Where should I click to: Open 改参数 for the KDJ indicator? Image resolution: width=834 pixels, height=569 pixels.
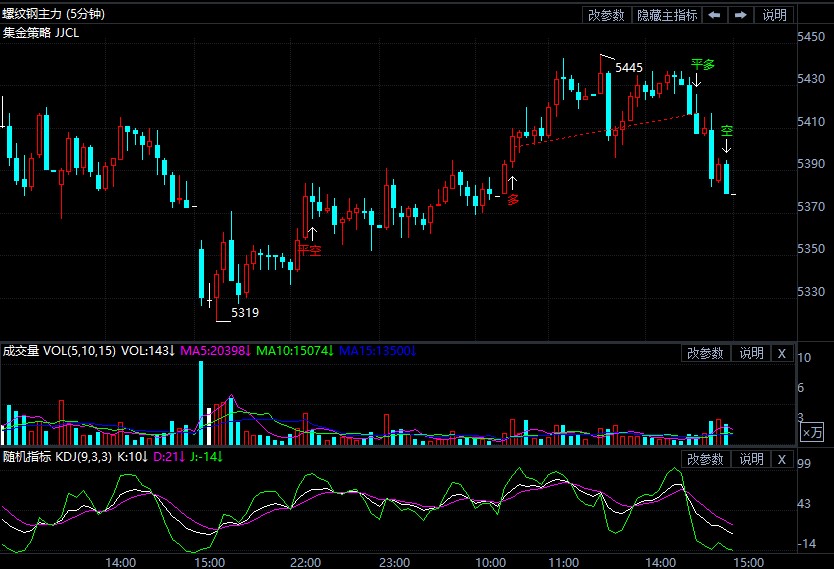click(x=705, y=459)
